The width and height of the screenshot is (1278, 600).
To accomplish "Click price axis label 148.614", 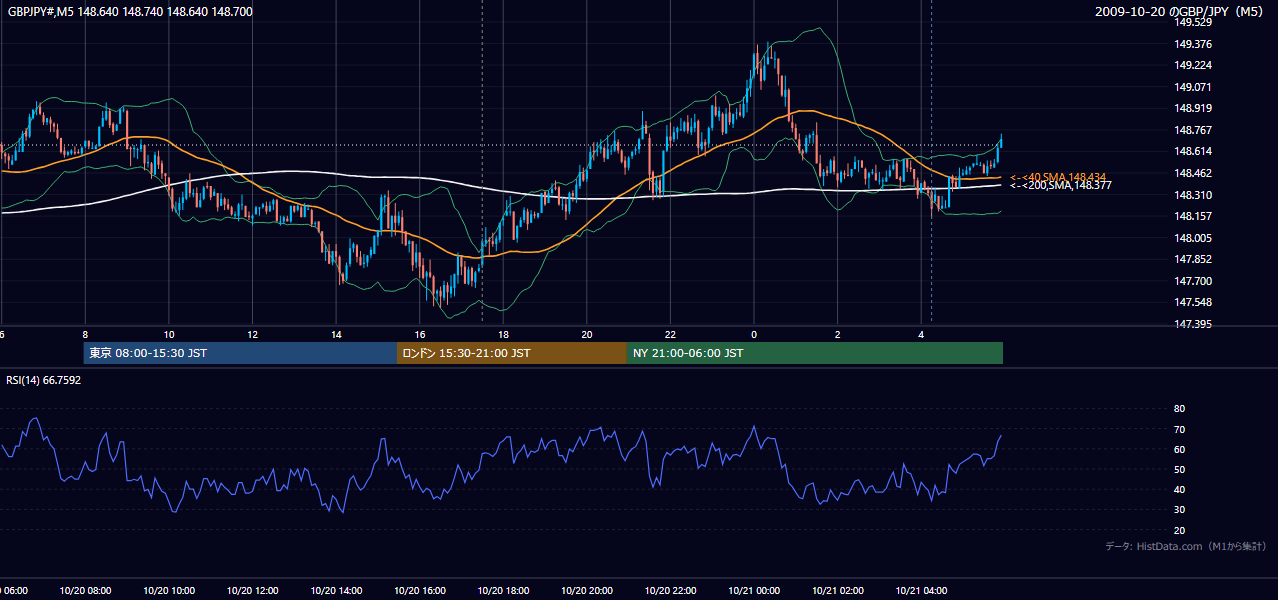I will pos(1194,151).
